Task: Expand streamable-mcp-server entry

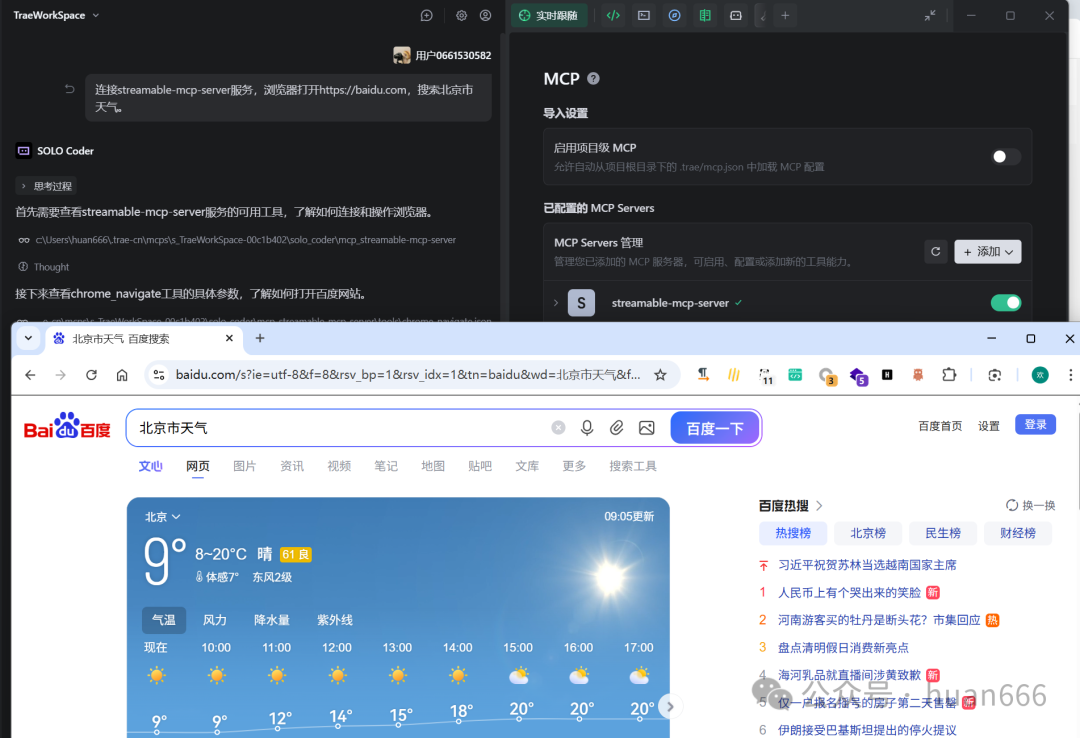Action: tap(556, 303)
